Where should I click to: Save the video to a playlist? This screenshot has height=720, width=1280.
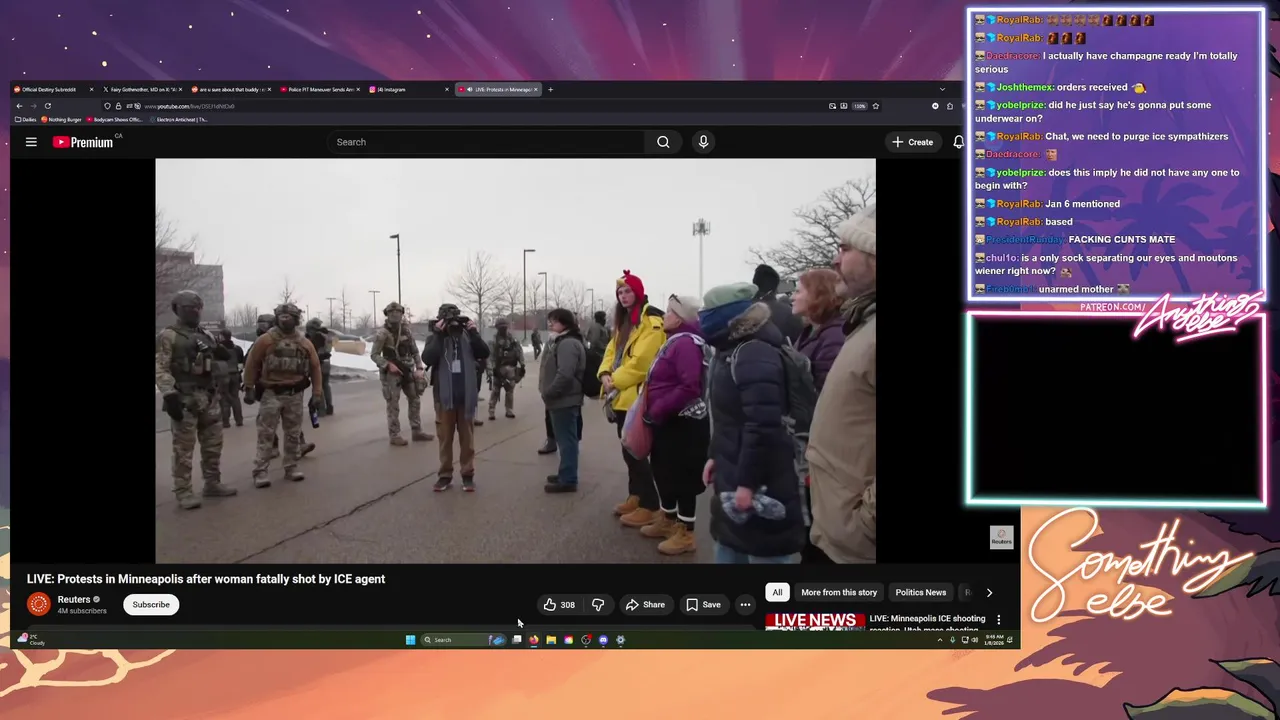click(703, 605)
